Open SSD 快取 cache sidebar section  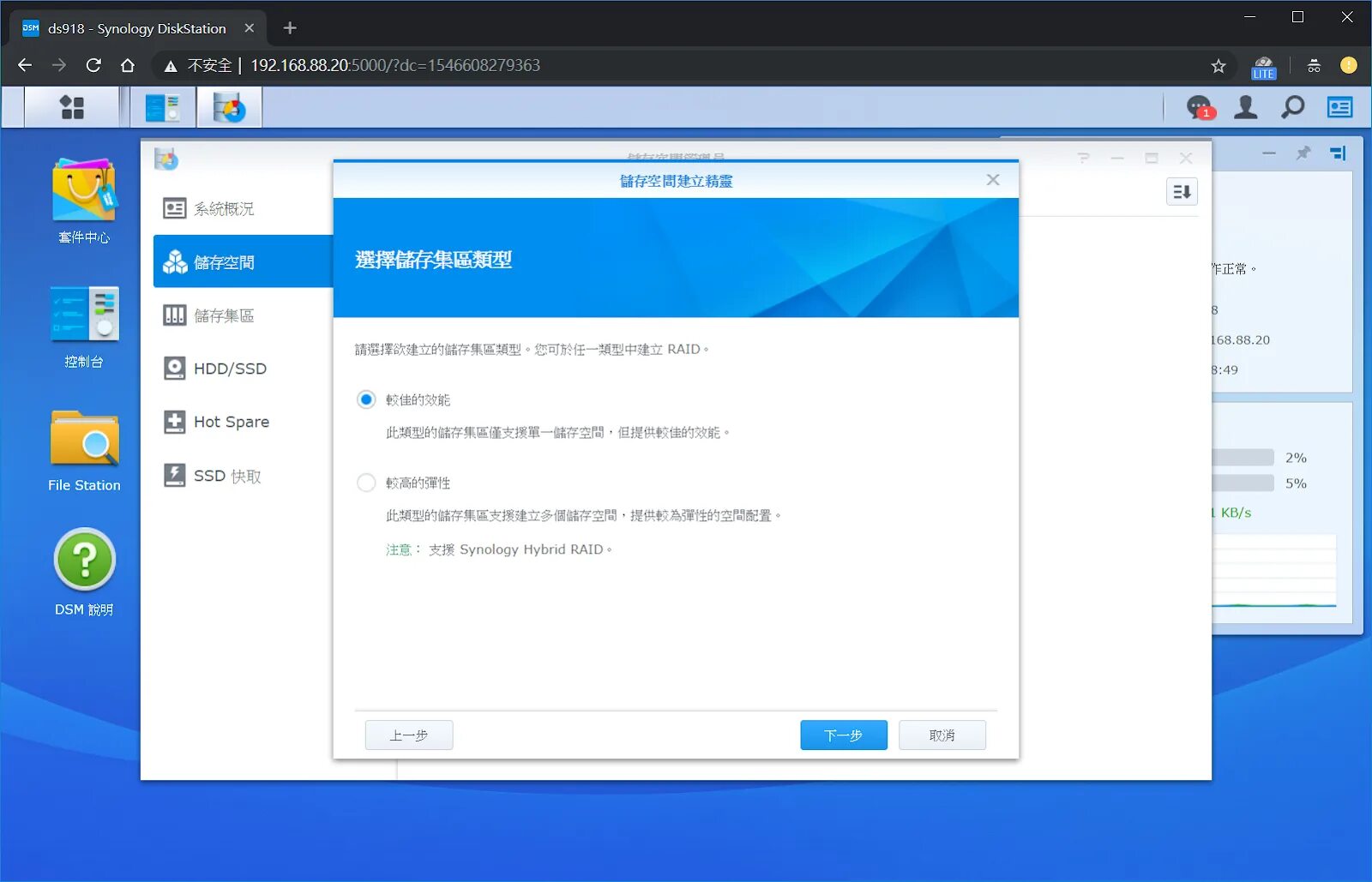pos(243,476)
